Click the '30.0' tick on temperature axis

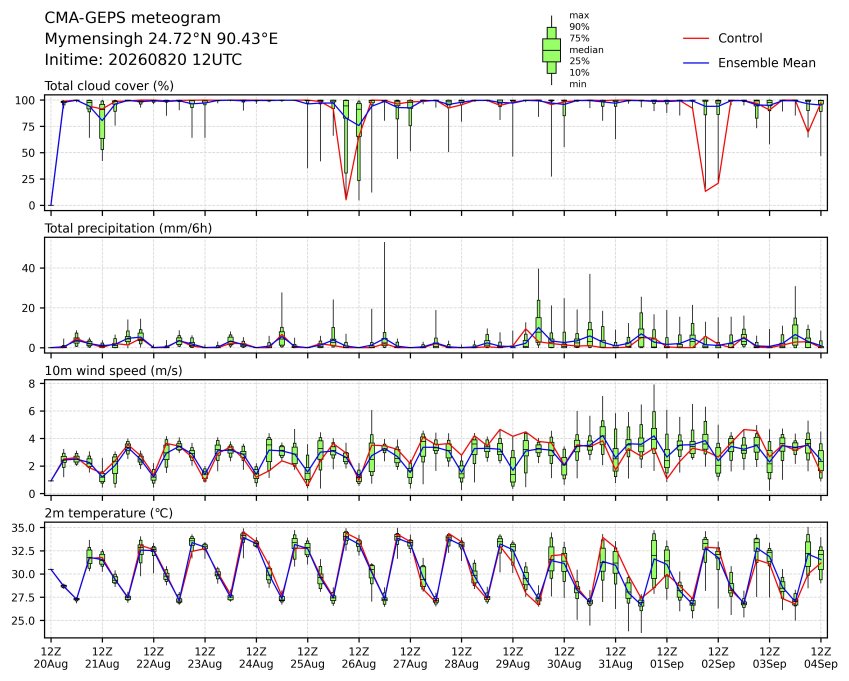click(x=23, y=575)
